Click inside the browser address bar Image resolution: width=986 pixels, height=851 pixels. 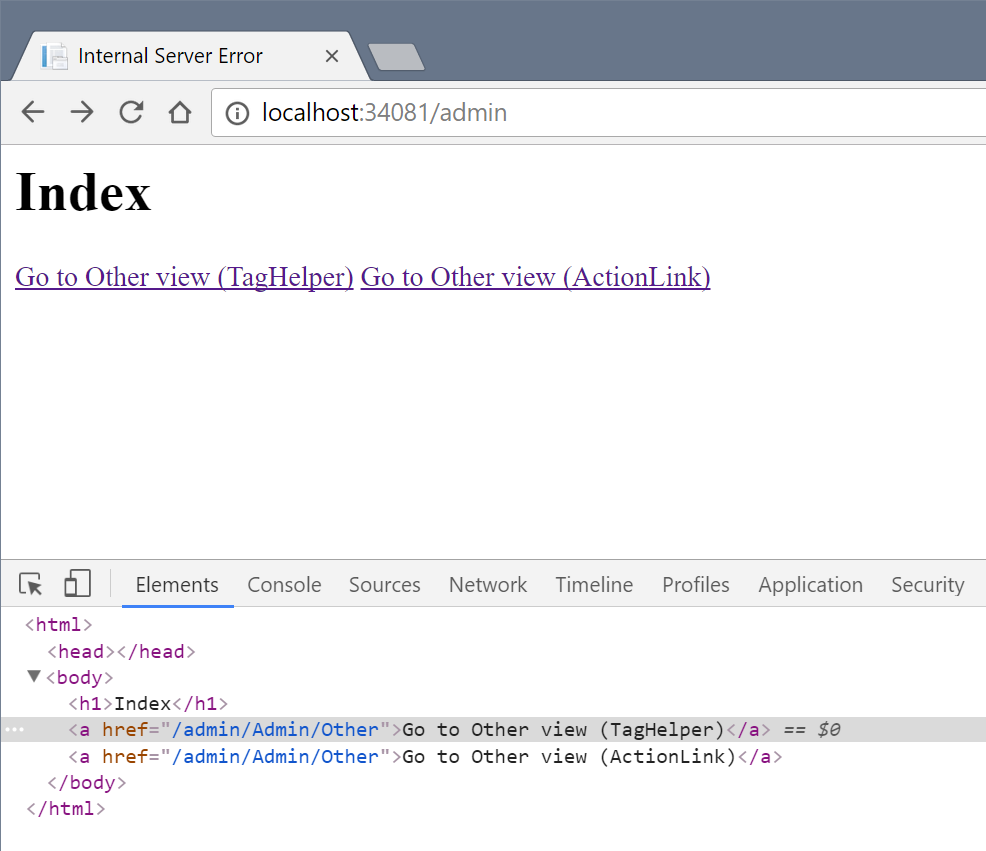[x=500, y=112]
